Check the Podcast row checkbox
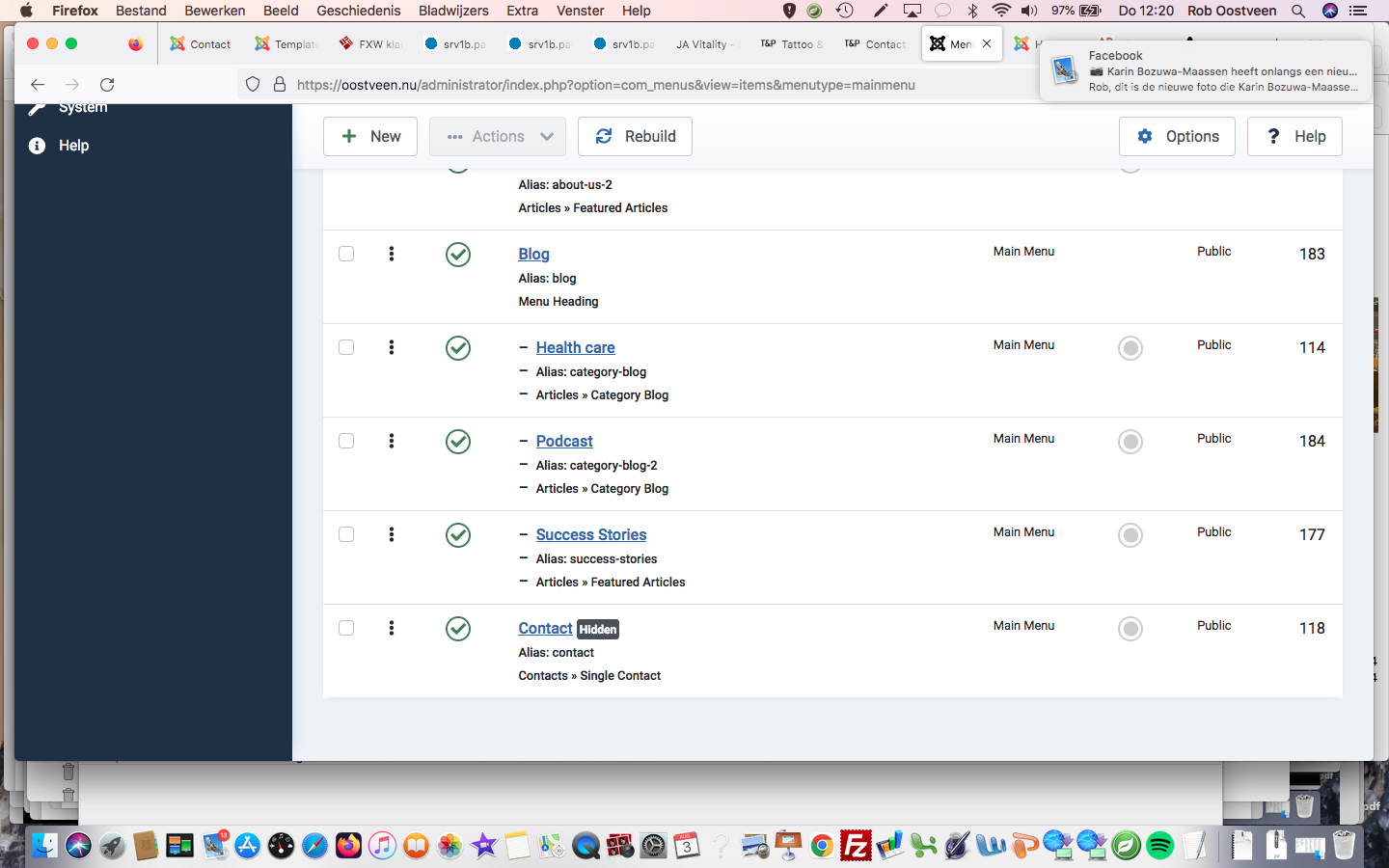1389x868 pixels. (346, 441)
